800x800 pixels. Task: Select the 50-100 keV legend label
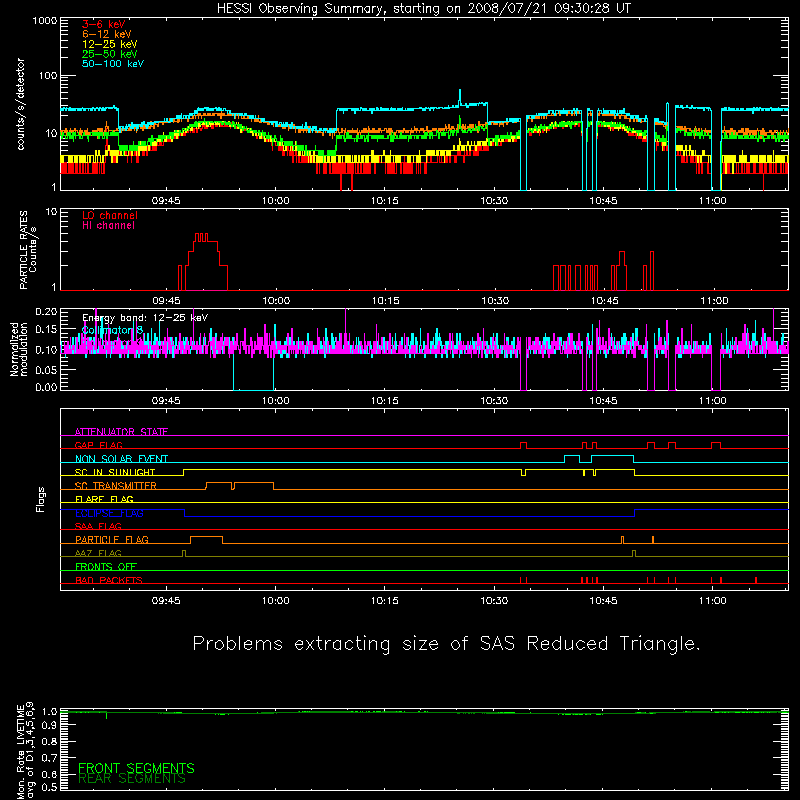click(x=113, y=64)
